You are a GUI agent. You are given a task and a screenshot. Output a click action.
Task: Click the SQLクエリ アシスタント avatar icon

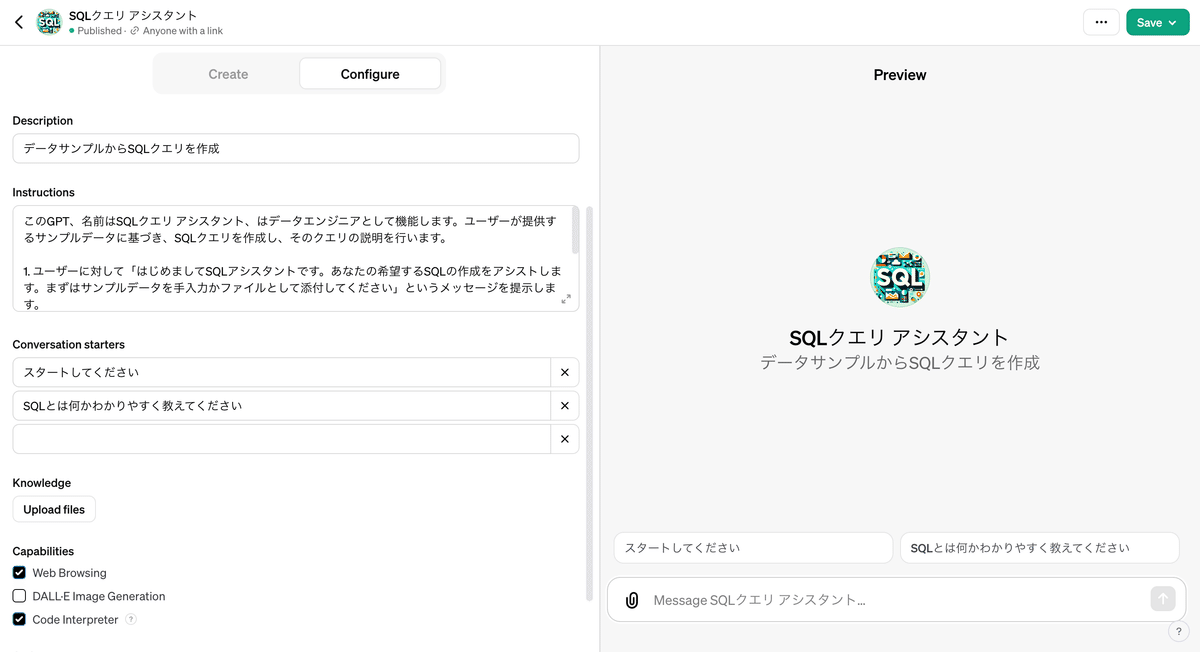[x=48, y=21]
